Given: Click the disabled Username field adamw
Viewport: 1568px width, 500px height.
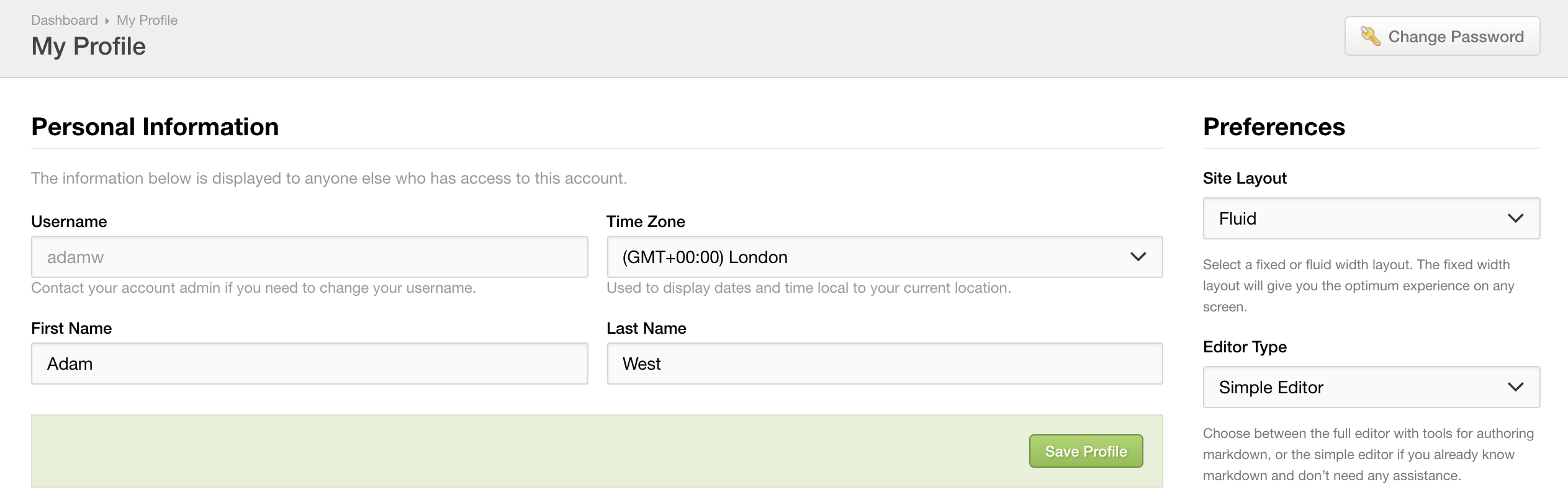Looking at the screenshot, I should click(310, 256).
